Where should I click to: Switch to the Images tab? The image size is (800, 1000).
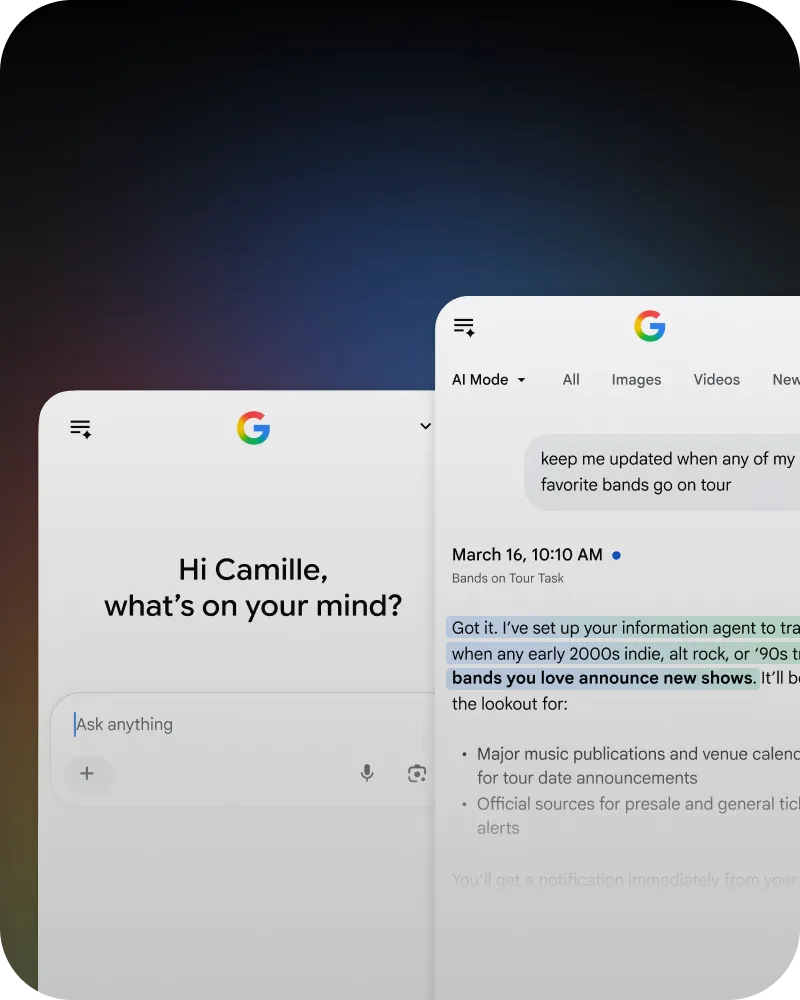click(636, 379)
